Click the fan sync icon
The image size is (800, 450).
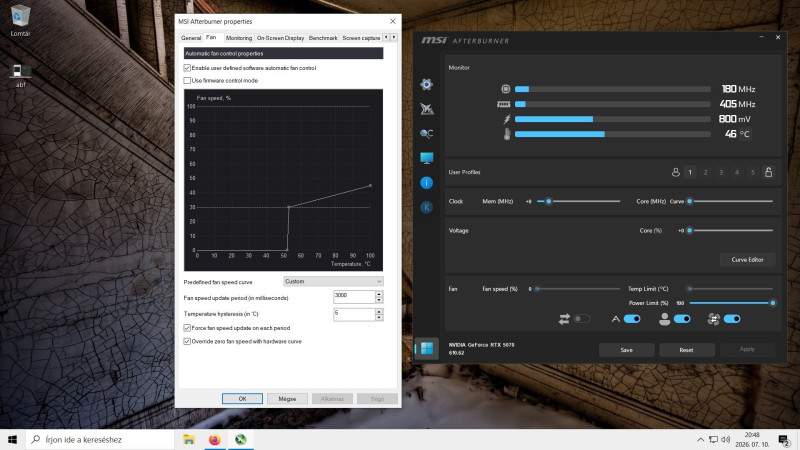pos(714,319)
